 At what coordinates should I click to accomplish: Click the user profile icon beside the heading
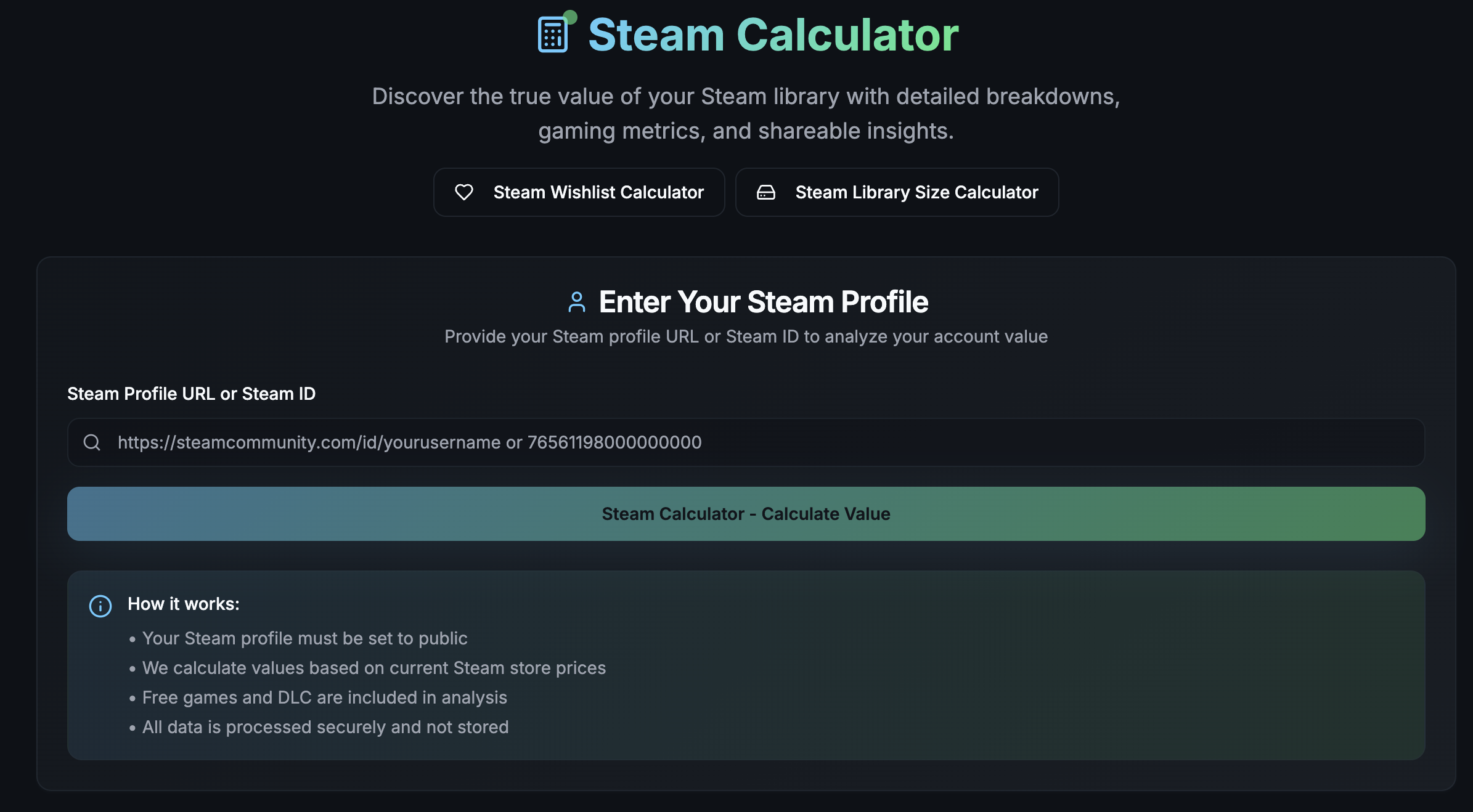pyautogui.click(x=577, y=302)
